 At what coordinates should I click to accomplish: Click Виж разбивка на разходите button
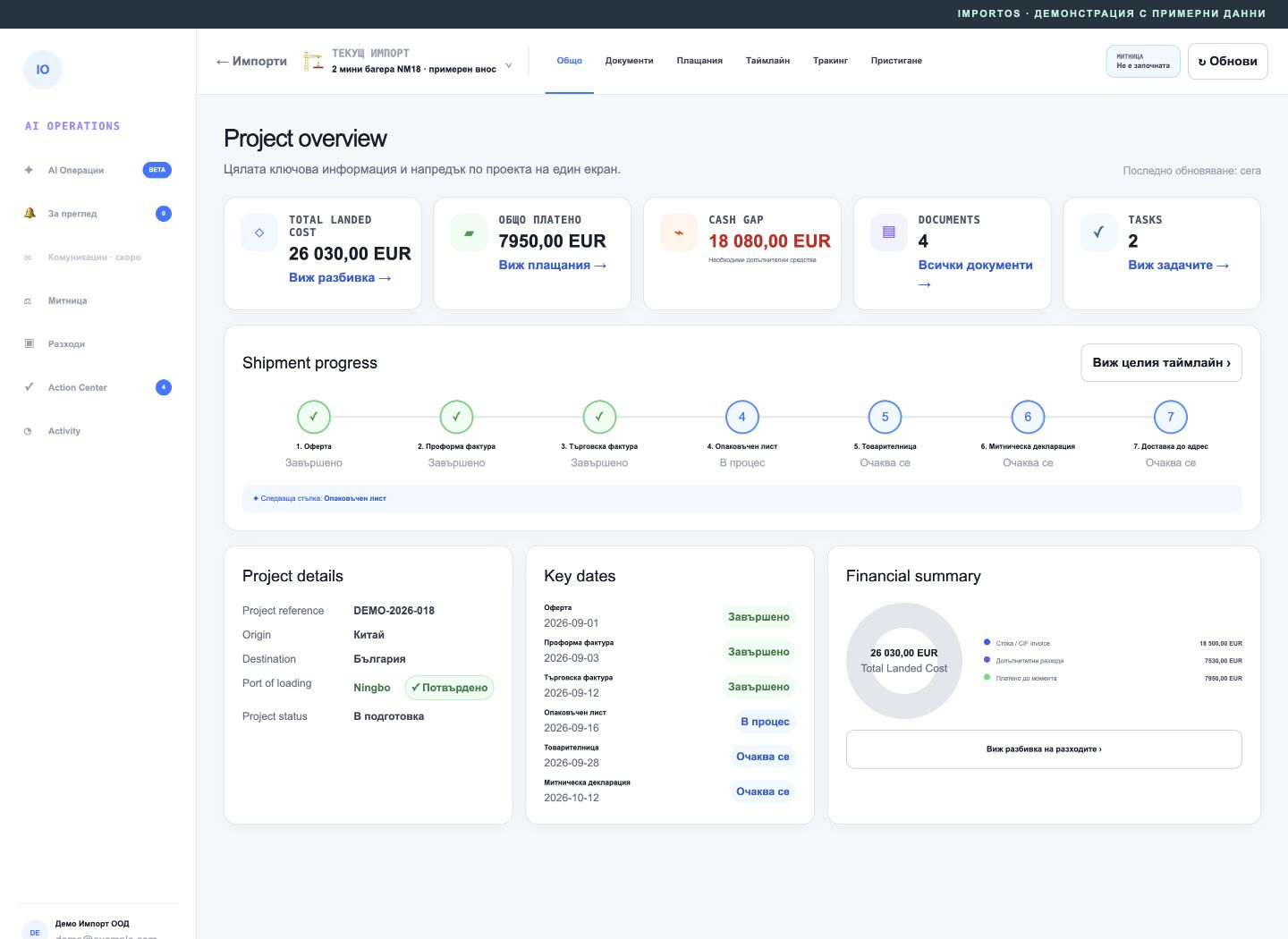point(1044,749)
